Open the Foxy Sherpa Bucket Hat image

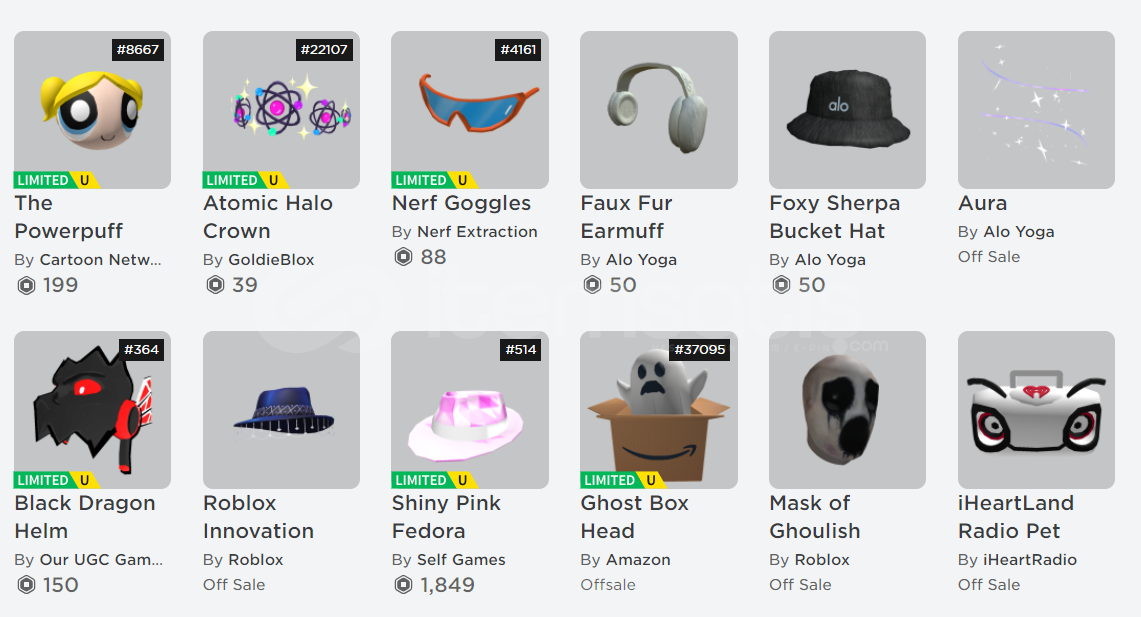pos(848,110)
